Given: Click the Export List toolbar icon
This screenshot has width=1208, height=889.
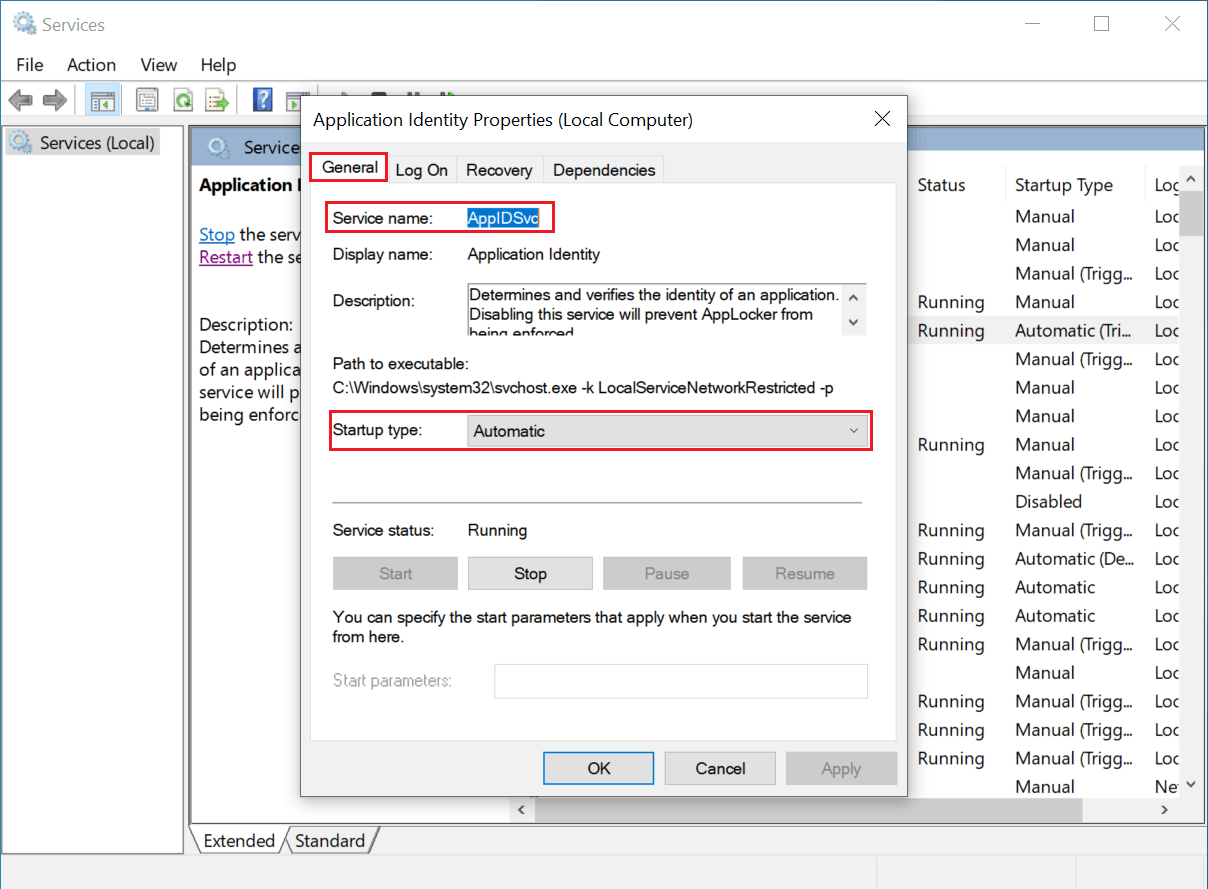Looking at the screenshot, I should [217, 100].
